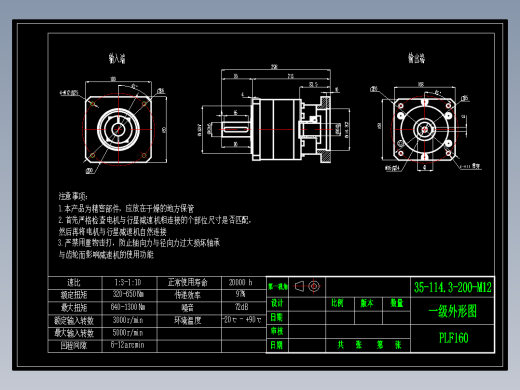Click the 额定扭矩 table cell
This screenshot has width=520, height=390.
(74, 295)
